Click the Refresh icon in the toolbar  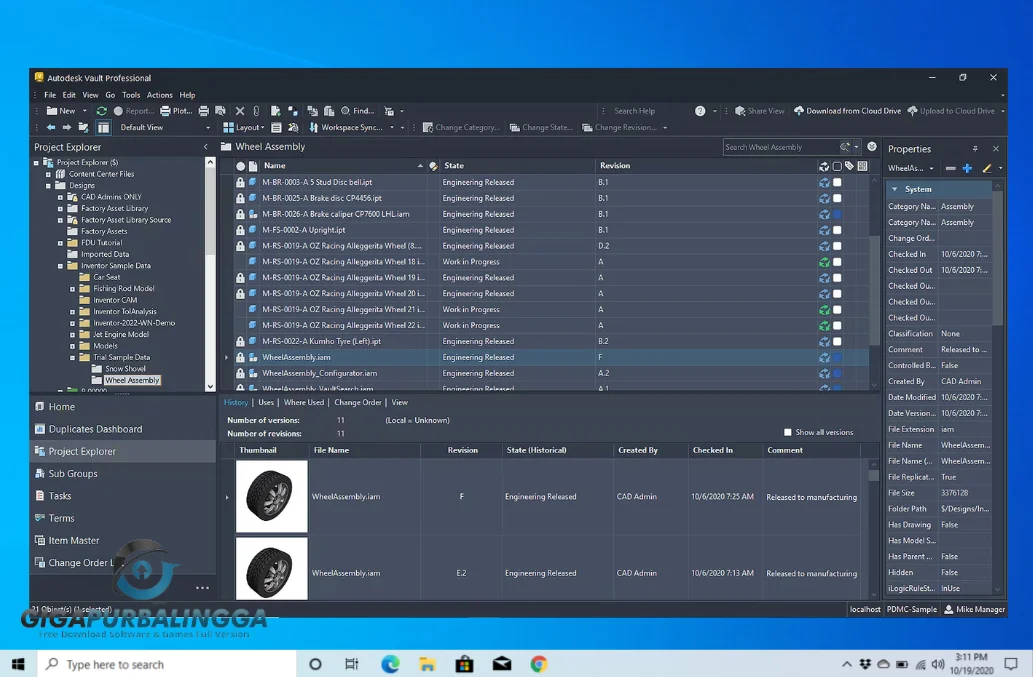101,111
